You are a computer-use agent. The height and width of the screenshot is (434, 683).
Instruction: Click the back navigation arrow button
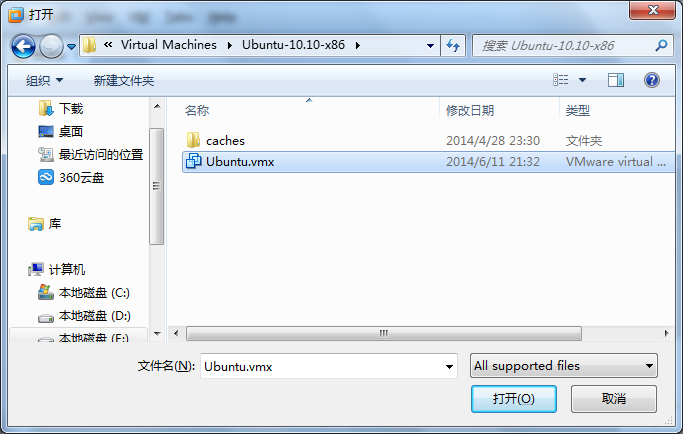click(x=23, y=46)
